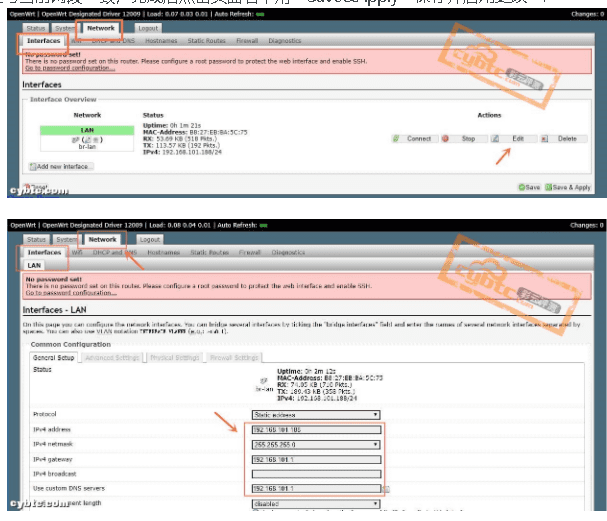Open Diagnostics subtab in the bottom screenshot
The height and width of the screenshot is (521, 607).
(288, 252)
